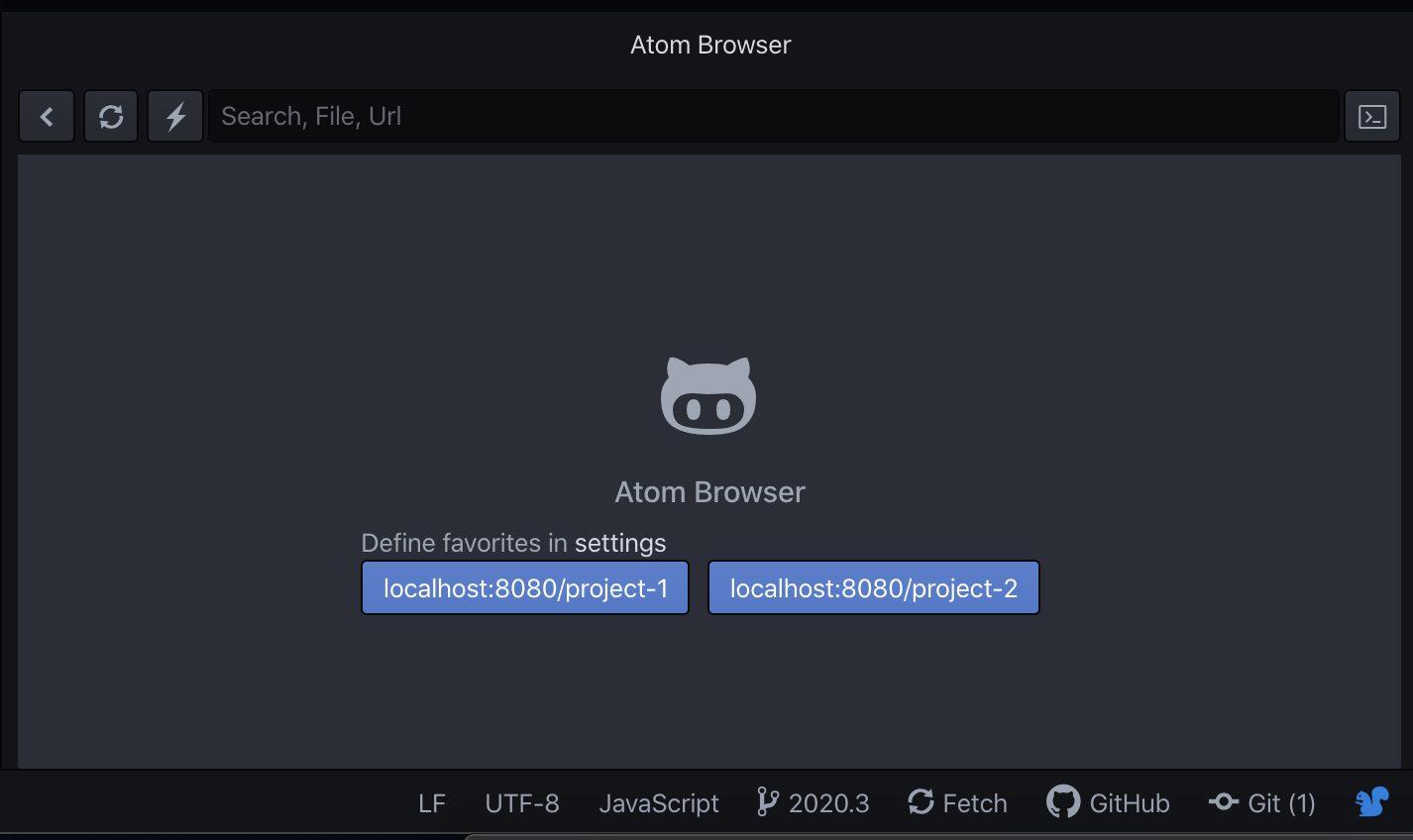Change UTF-8 encoding in status bar
This screenshot has width=1413, height=840.
522,803
